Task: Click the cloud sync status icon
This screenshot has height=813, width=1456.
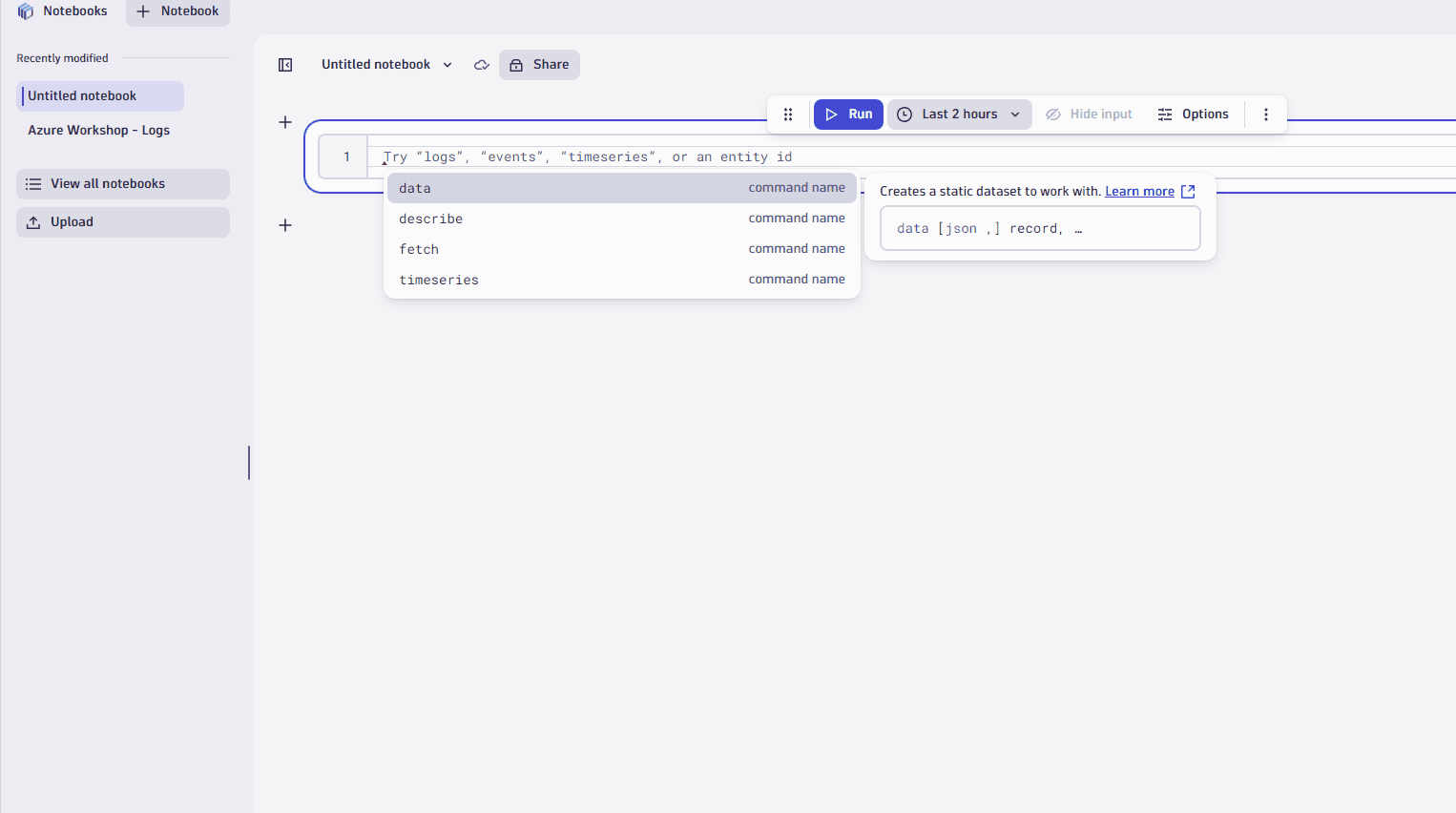Action: [482, 65]
